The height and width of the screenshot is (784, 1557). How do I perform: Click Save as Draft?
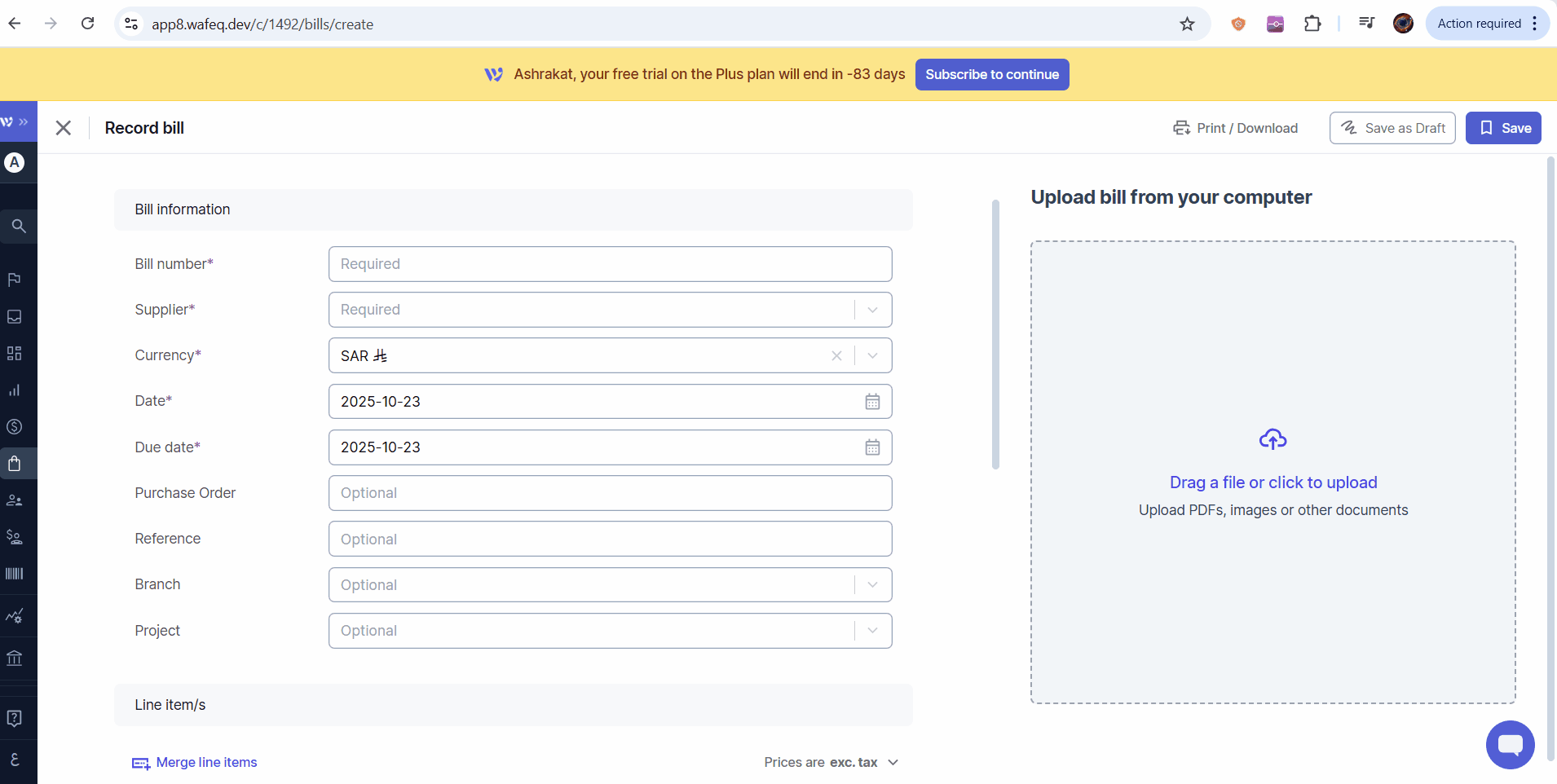1392,128
